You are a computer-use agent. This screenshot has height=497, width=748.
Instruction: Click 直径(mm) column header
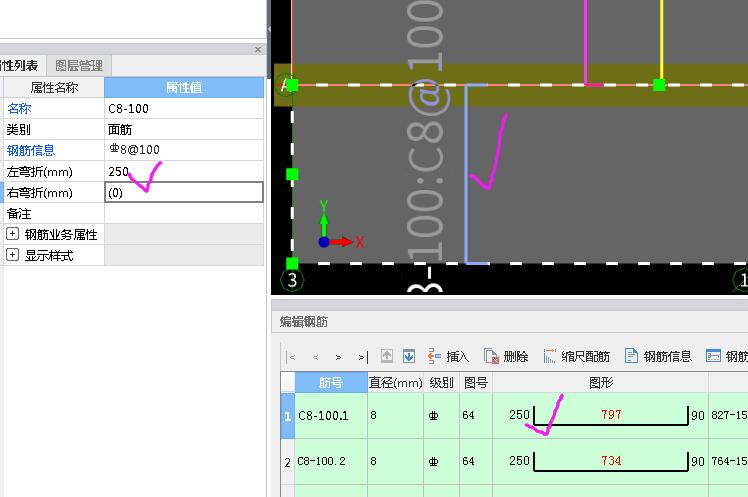pyautogui.click(x=395, y=383)
